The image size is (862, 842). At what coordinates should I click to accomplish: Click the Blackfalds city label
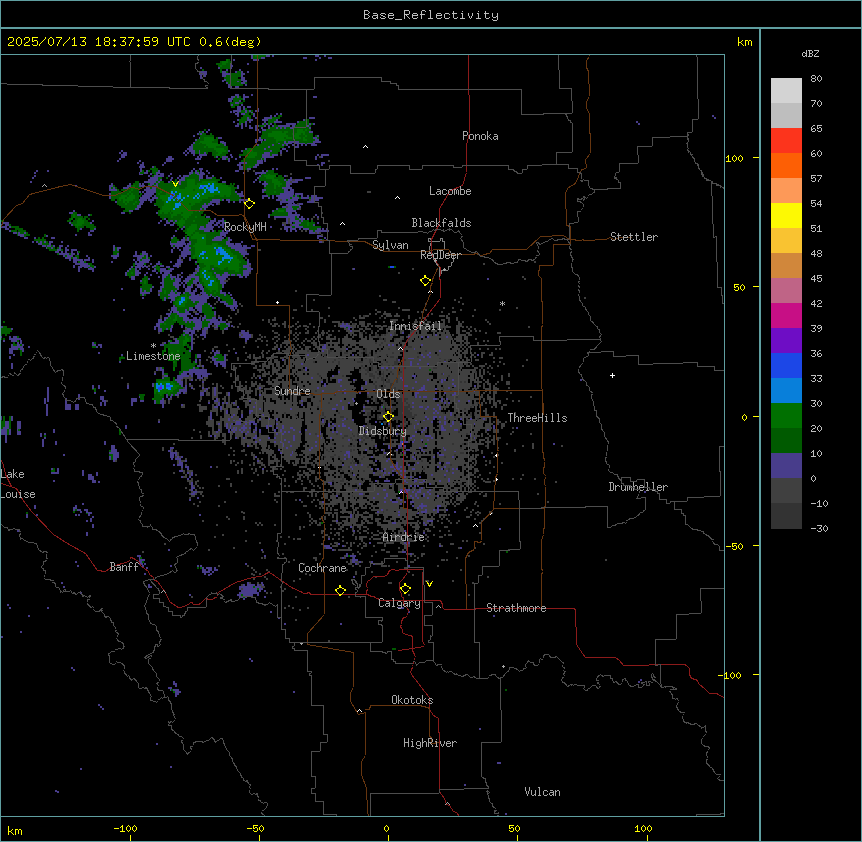pos(441,223)
